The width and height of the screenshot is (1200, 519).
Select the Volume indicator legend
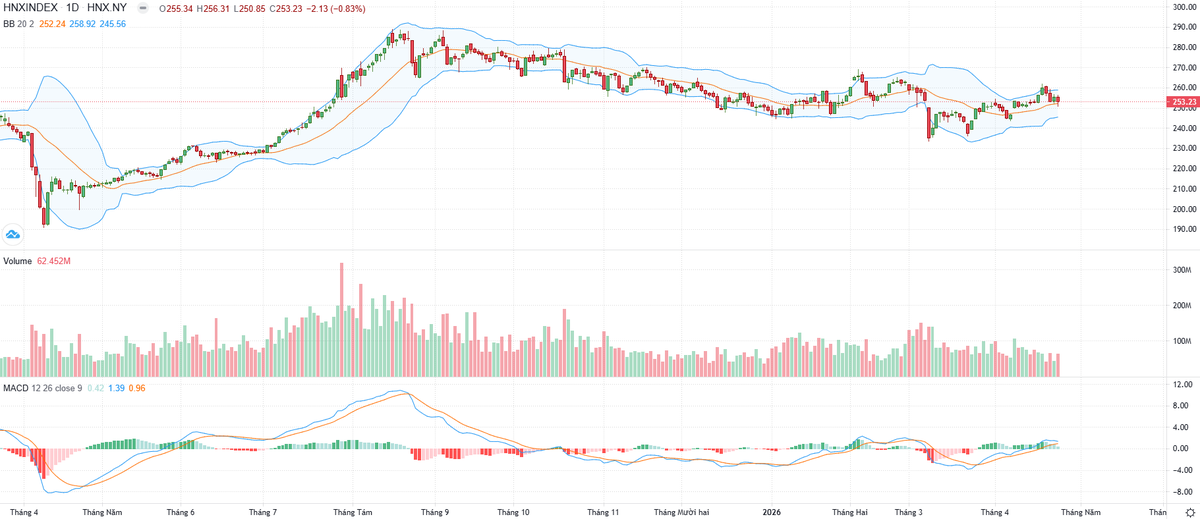point(19,263)
